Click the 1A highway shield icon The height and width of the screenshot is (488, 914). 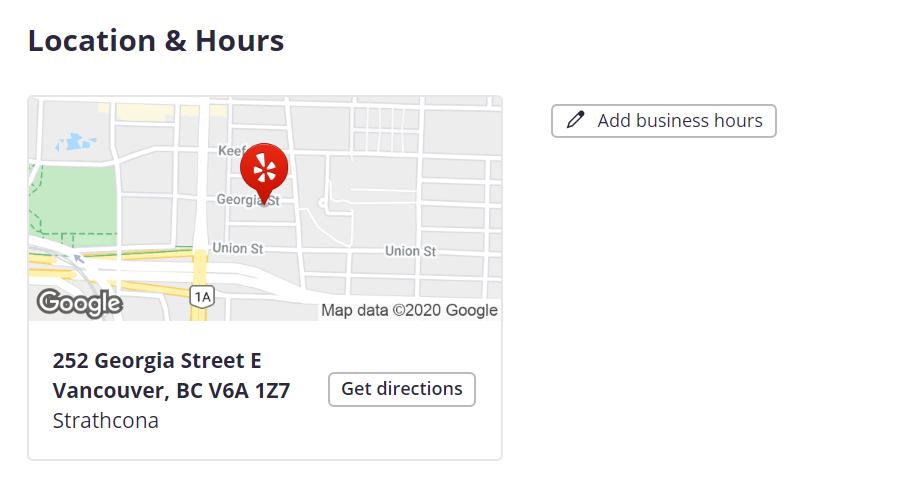click(203, 295)
